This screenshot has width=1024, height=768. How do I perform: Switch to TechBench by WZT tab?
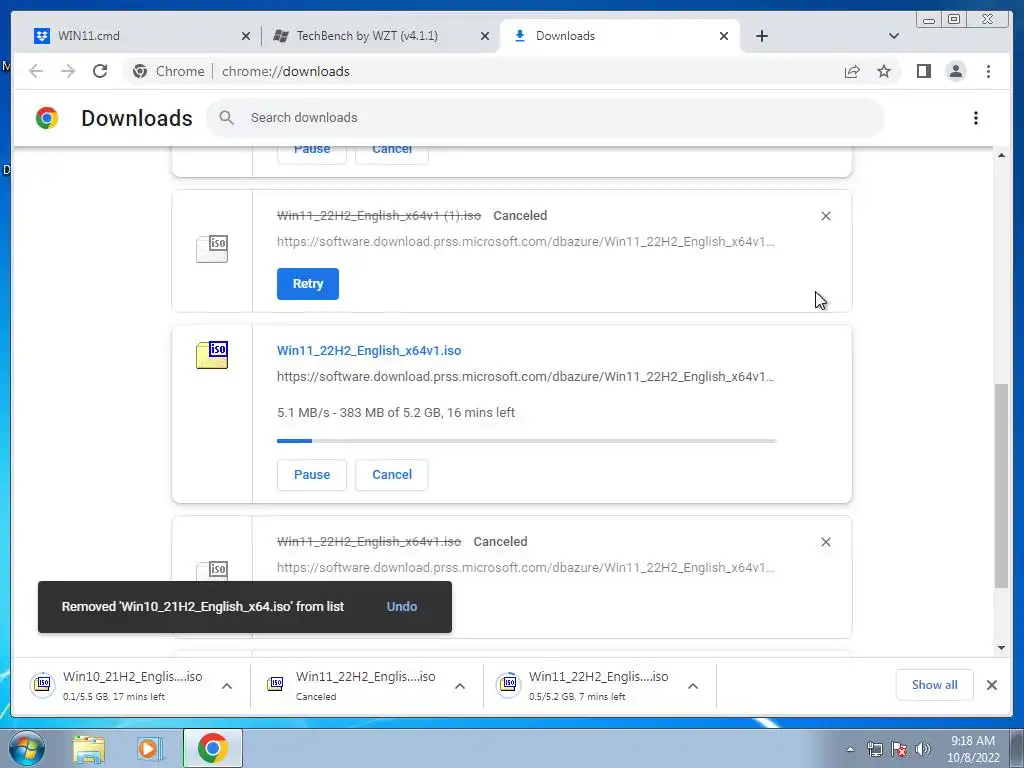click(381, 36)
